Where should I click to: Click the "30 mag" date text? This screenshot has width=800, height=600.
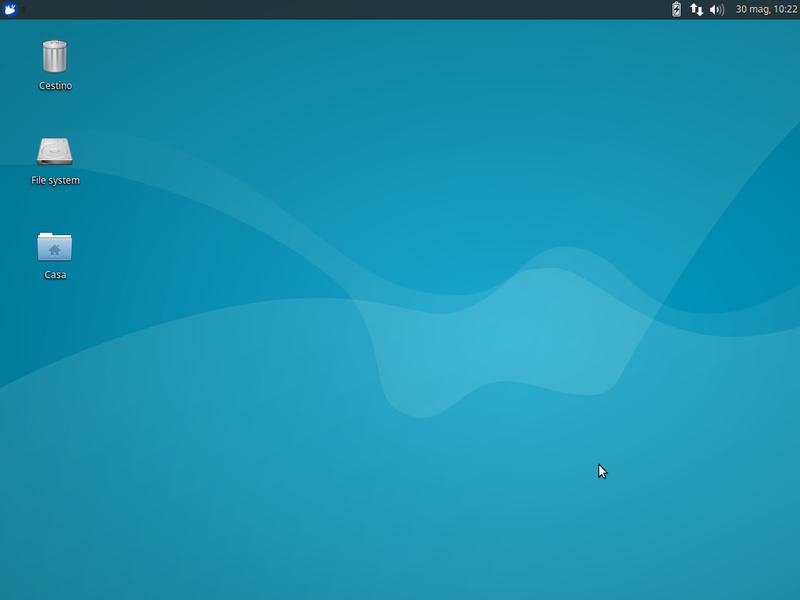(x=752, y=10)
